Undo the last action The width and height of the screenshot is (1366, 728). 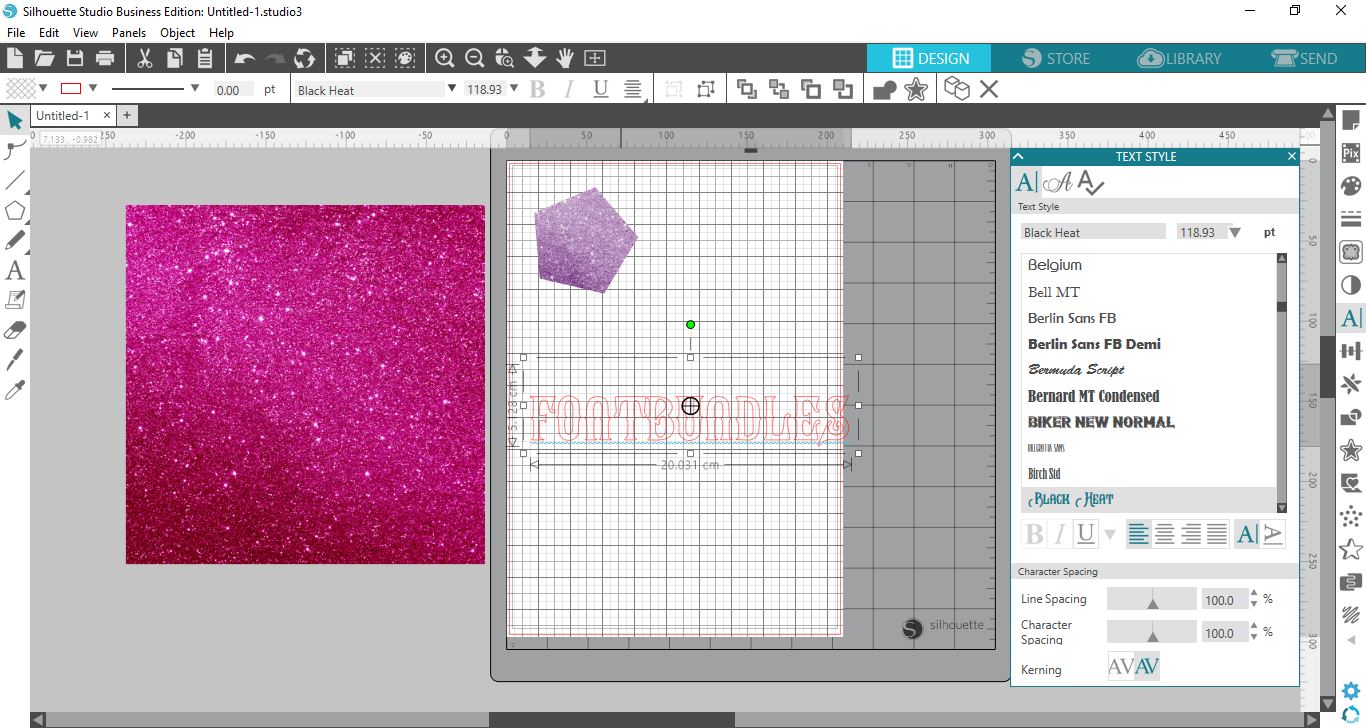click(245, 59)
